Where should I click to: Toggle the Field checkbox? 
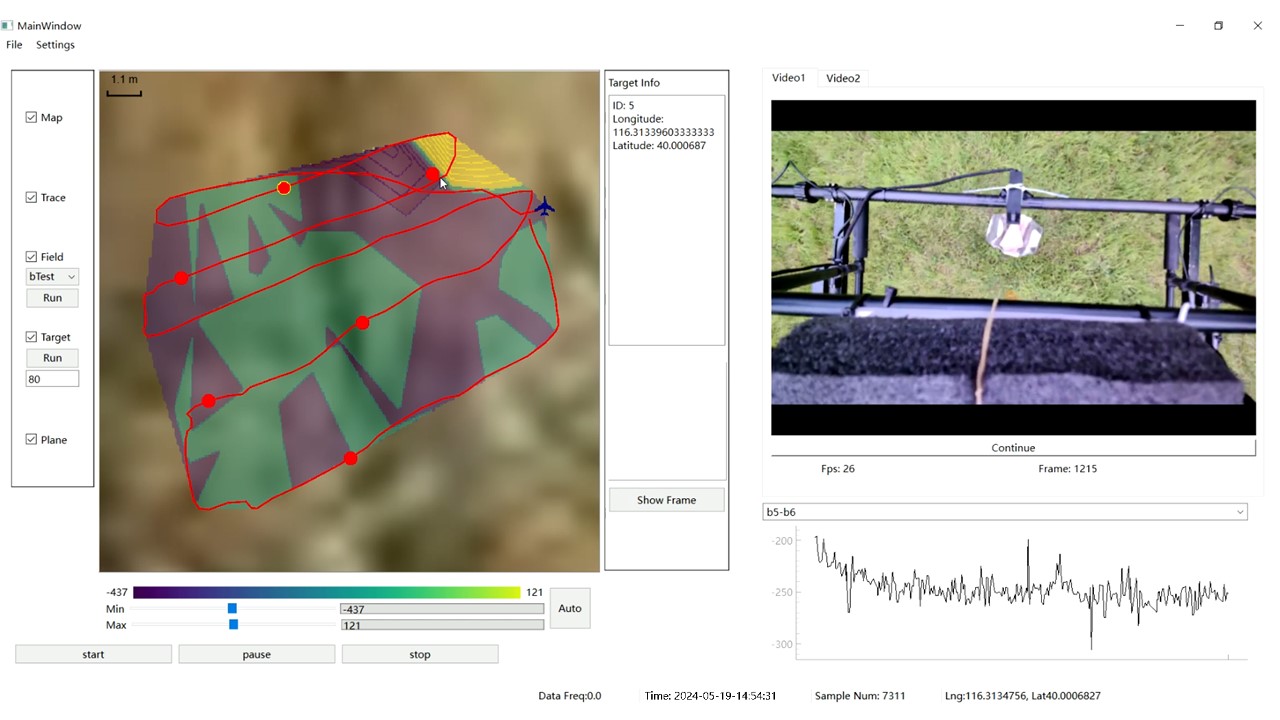32,257
